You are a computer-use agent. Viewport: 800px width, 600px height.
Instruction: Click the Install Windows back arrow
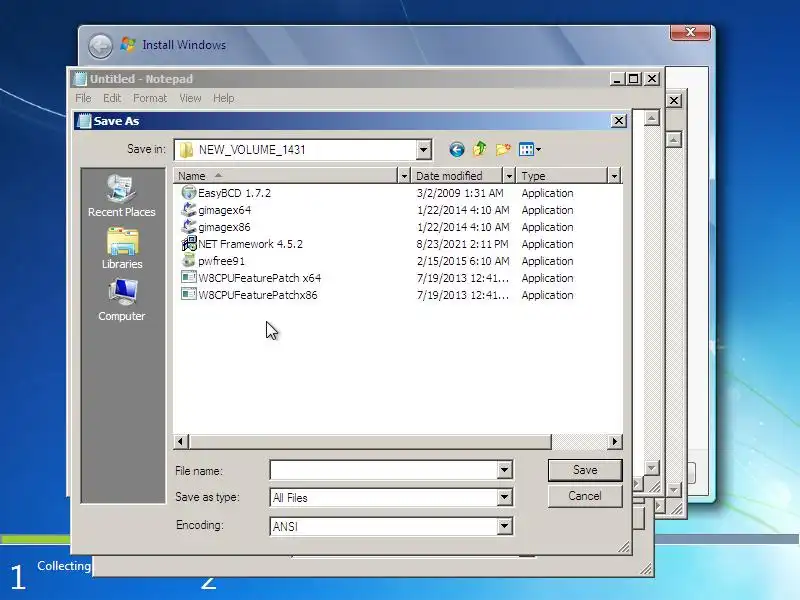coord(101,46)
